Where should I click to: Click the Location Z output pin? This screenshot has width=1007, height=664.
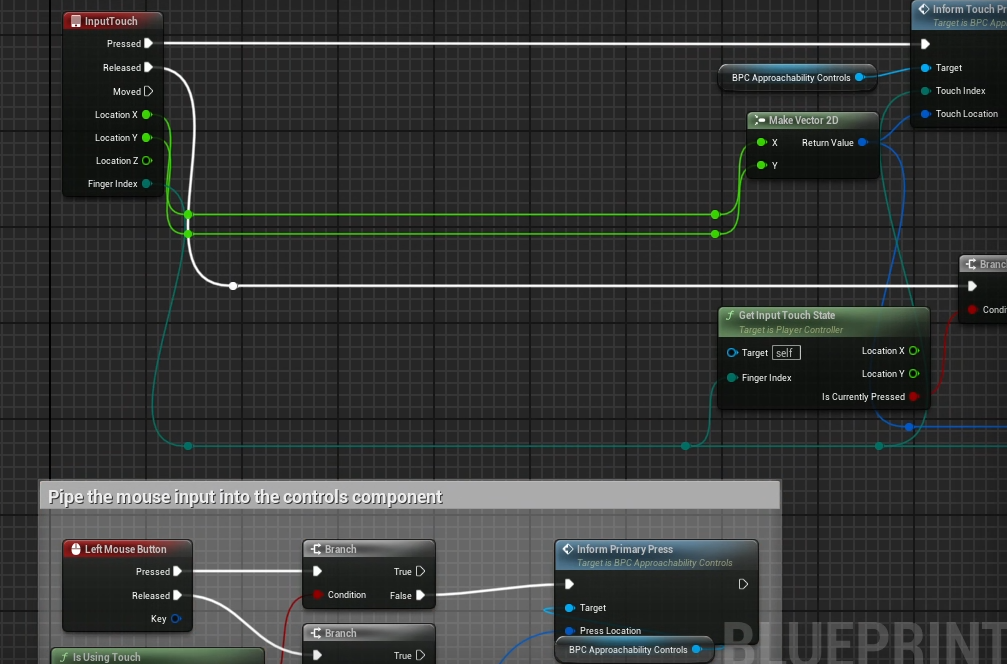147,160
